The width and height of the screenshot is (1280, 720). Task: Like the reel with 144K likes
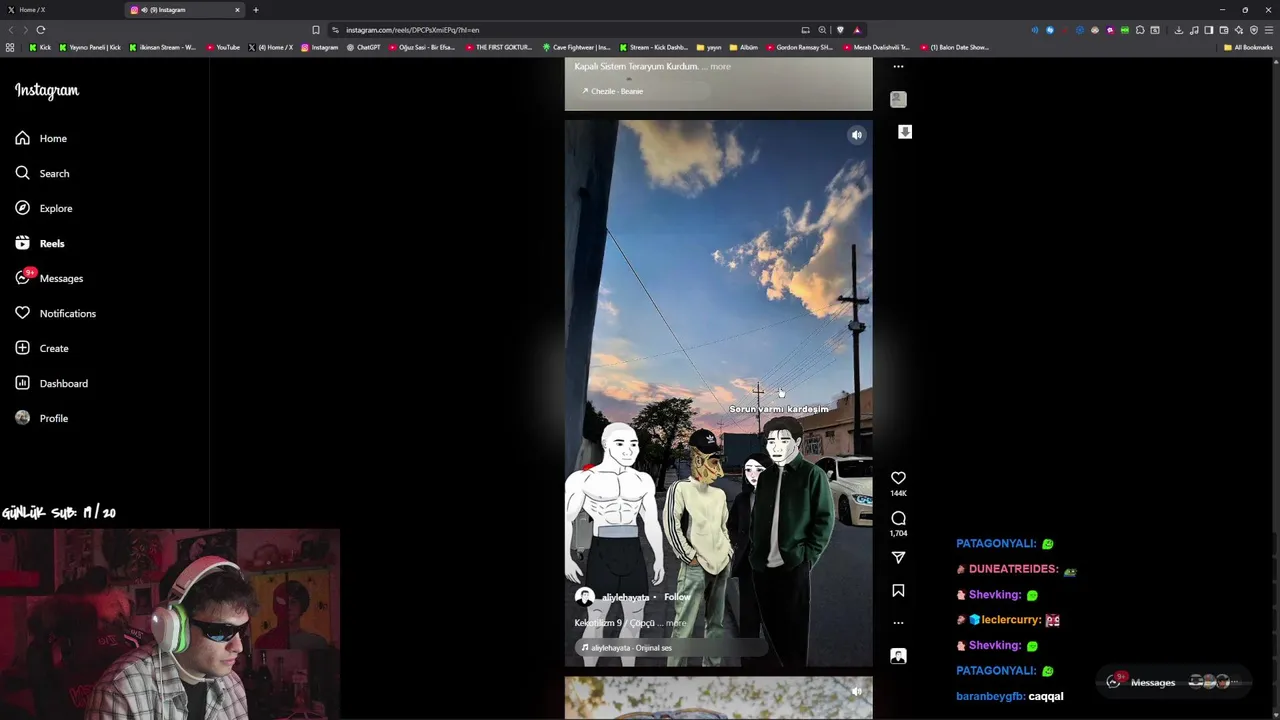tap(898, 478)
